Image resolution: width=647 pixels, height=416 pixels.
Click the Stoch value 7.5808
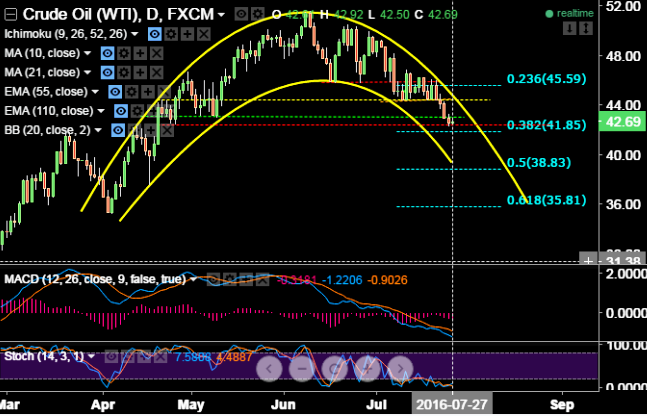tap(193, 357)
